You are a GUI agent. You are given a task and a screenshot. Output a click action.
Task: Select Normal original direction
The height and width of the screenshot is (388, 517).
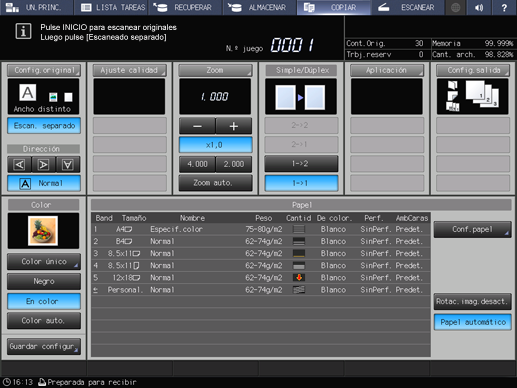[x=44, y=183]
